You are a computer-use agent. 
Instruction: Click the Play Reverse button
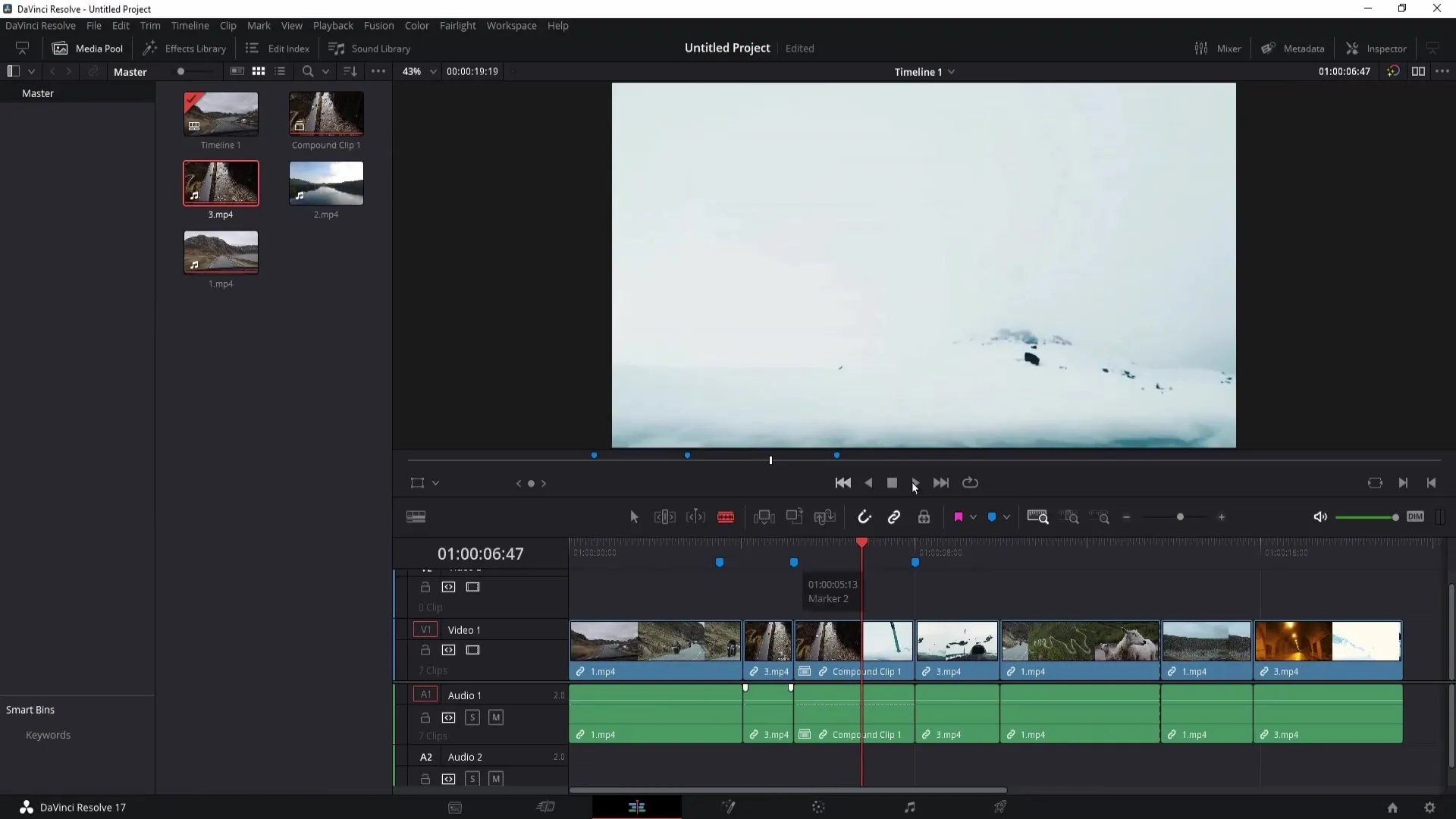pyautogui.click(x=868, y=483)
